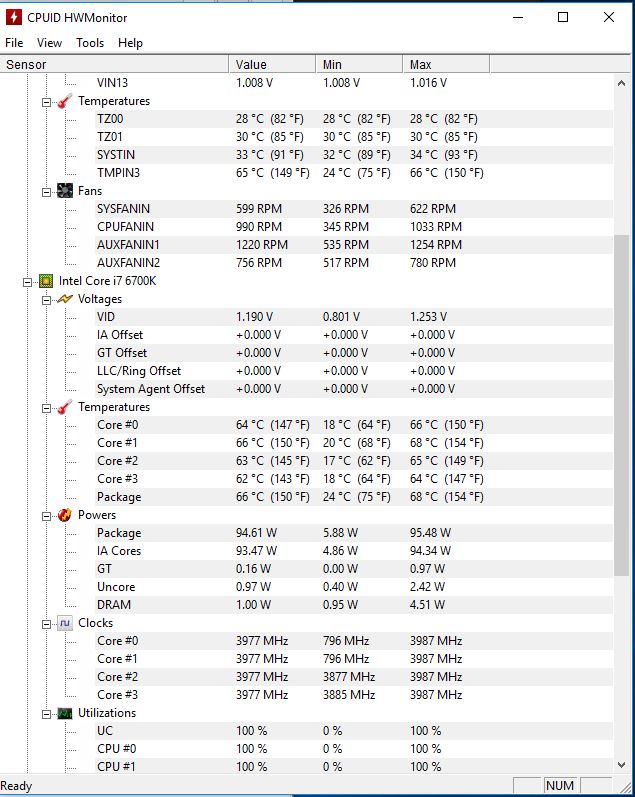Select the CPU #0 utilization row

[354, 749]
